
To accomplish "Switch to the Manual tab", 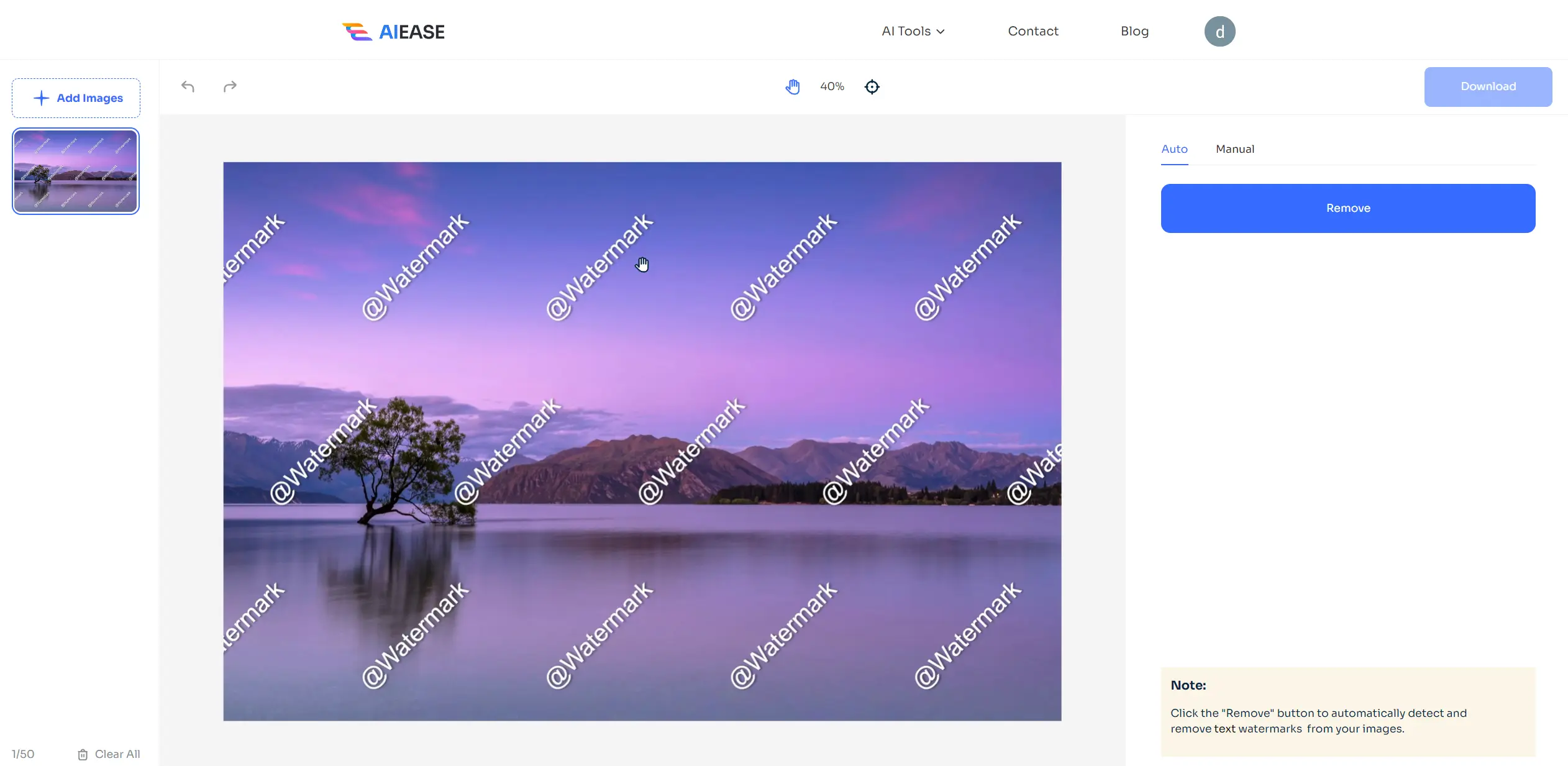I will pos(1235,149).
